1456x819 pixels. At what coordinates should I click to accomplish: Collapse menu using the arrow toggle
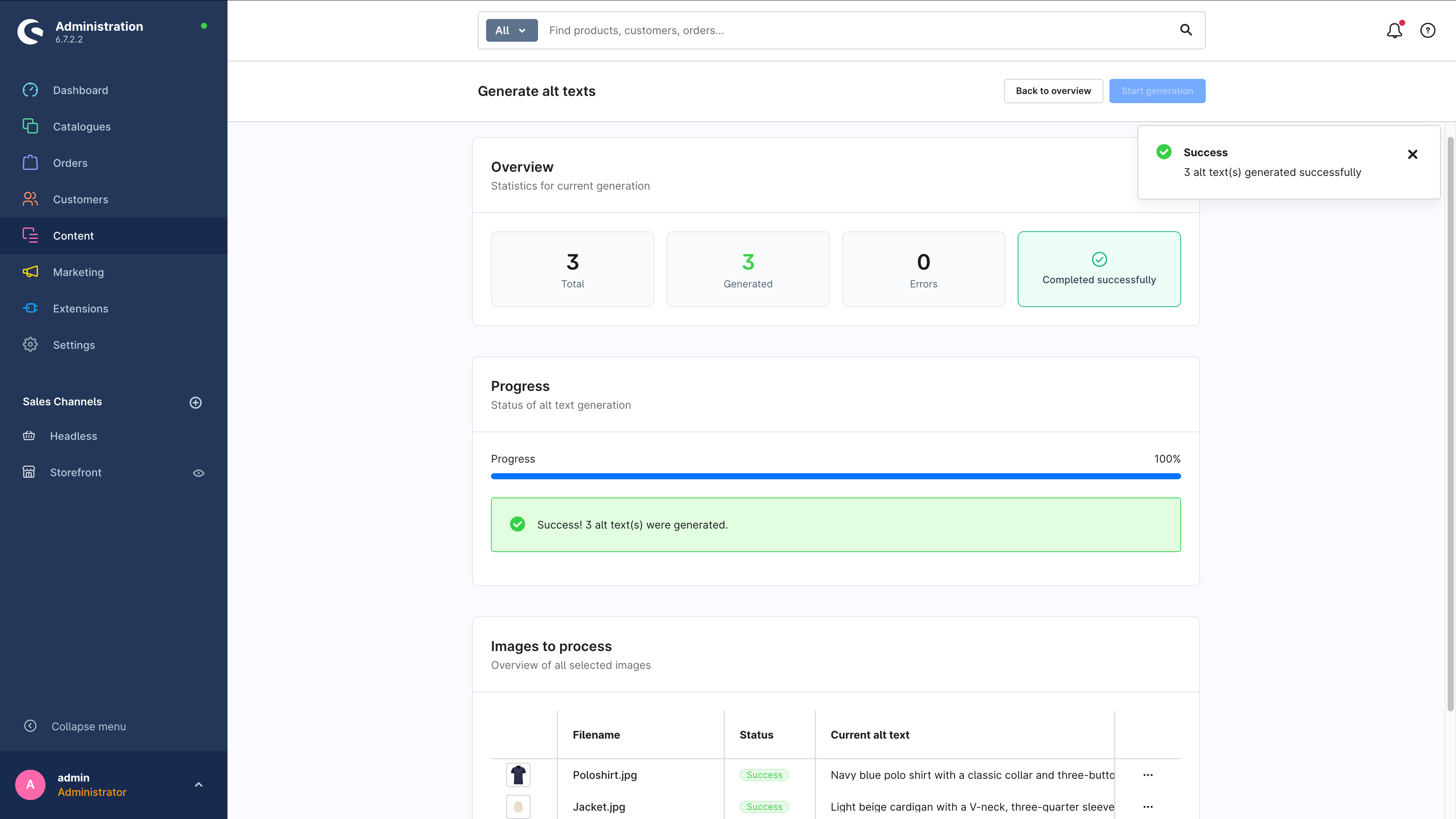pyautogui.click(x=30, y=726)
